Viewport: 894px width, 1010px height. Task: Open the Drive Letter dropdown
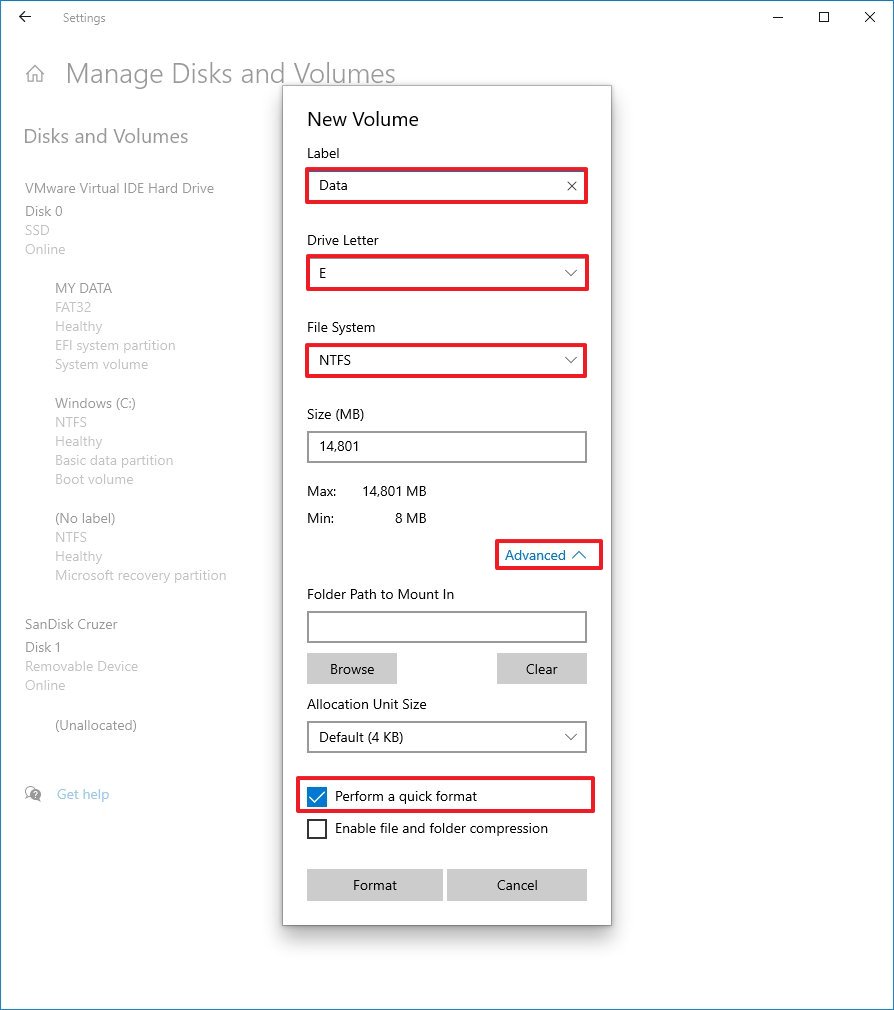[x=446, y=273]
